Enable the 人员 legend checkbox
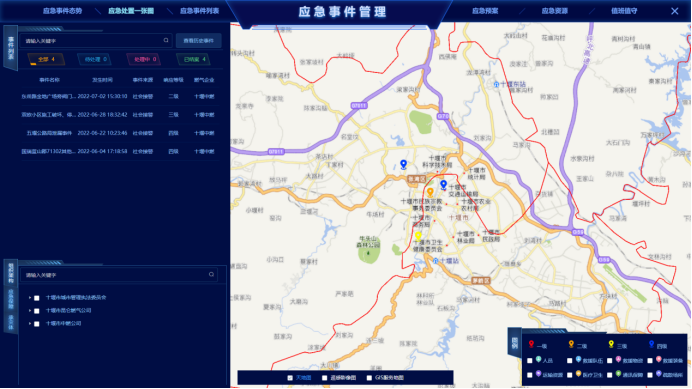 [530, 361]
